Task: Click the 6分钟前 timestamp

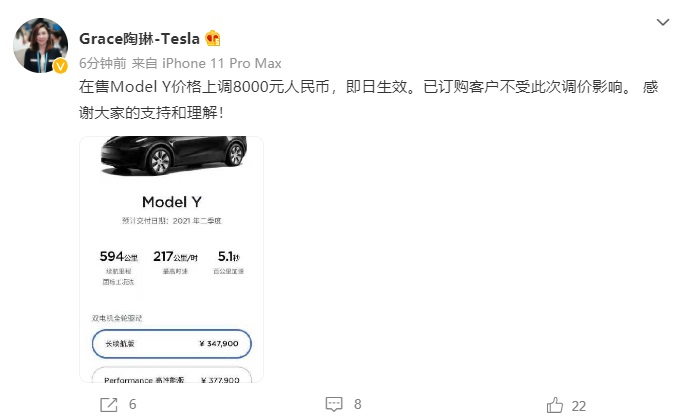Action: click(102, 62)
